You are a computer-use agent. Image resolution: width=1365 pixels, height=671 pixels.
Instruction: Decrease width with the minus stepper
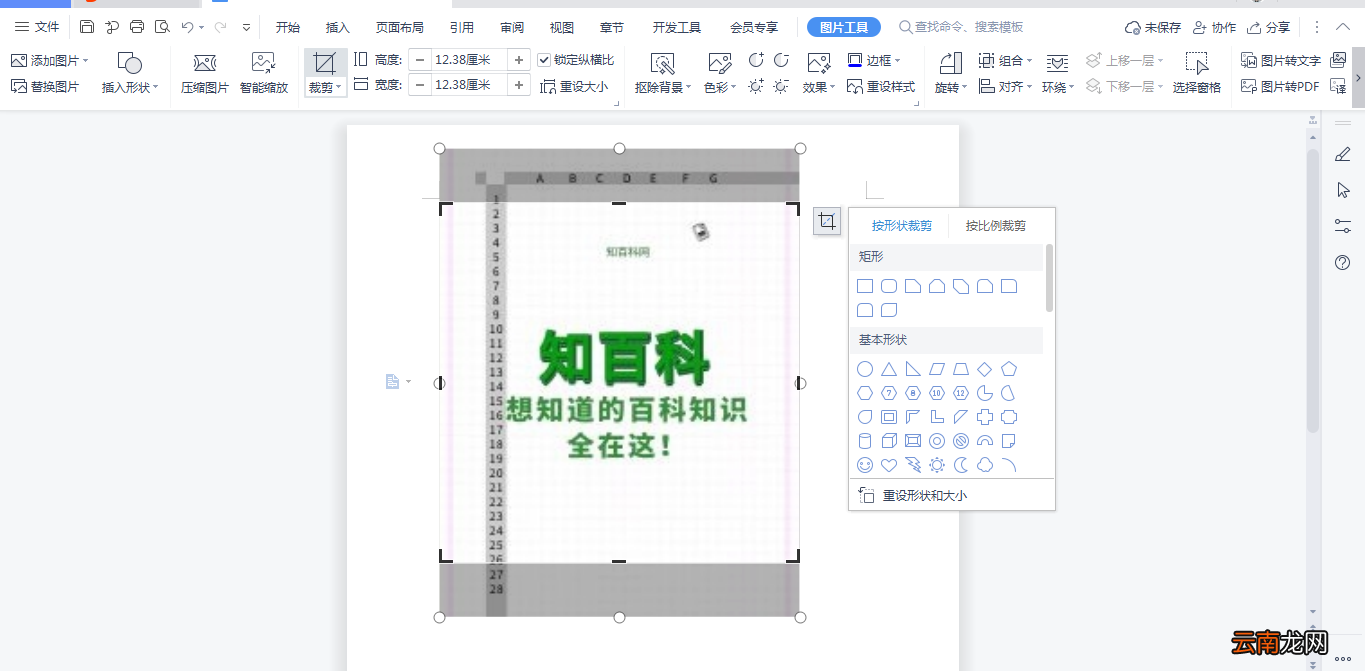click(420, 85)
